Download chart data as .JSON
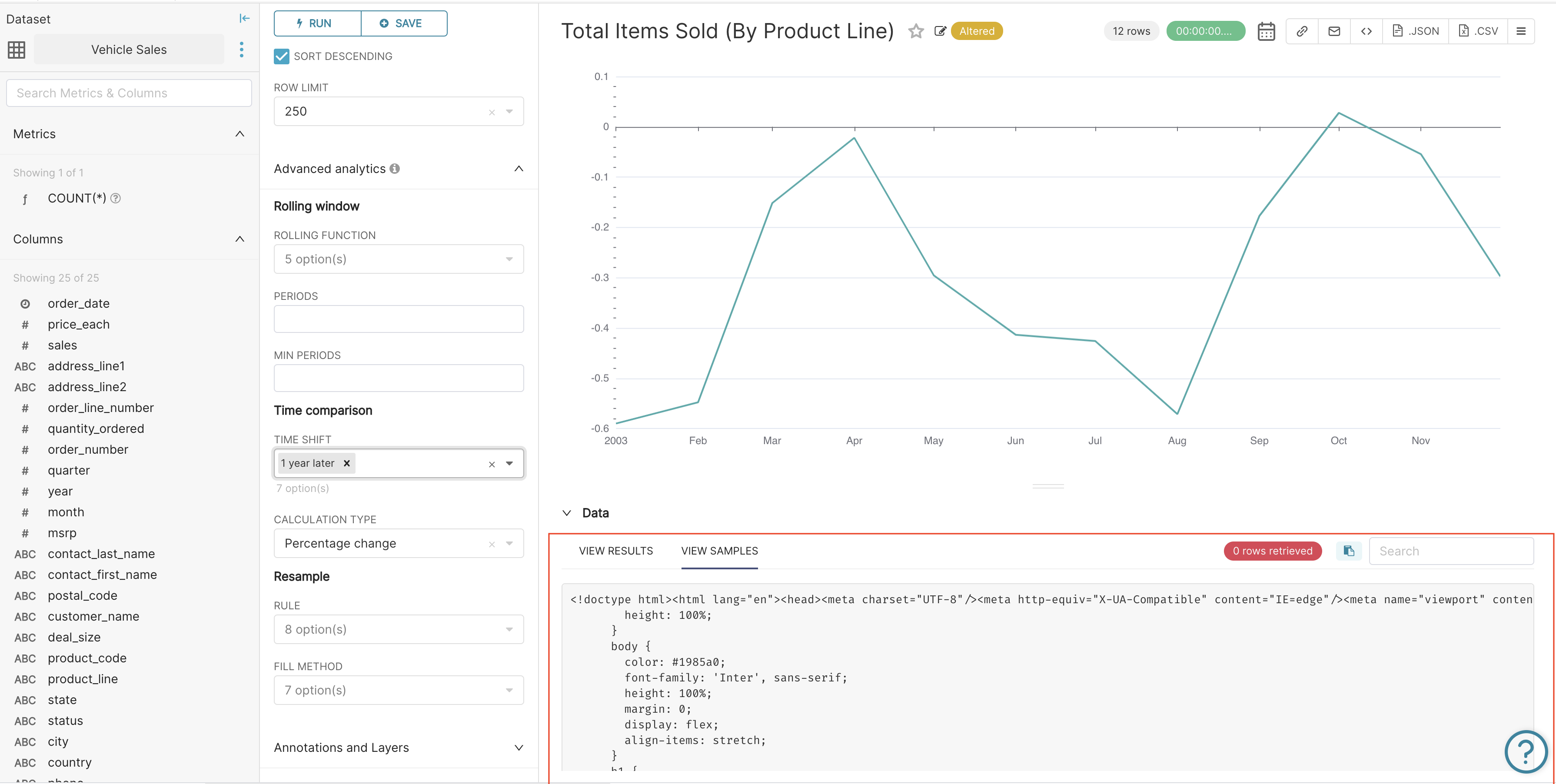Screen dimensions: 1556x784 1415,31
